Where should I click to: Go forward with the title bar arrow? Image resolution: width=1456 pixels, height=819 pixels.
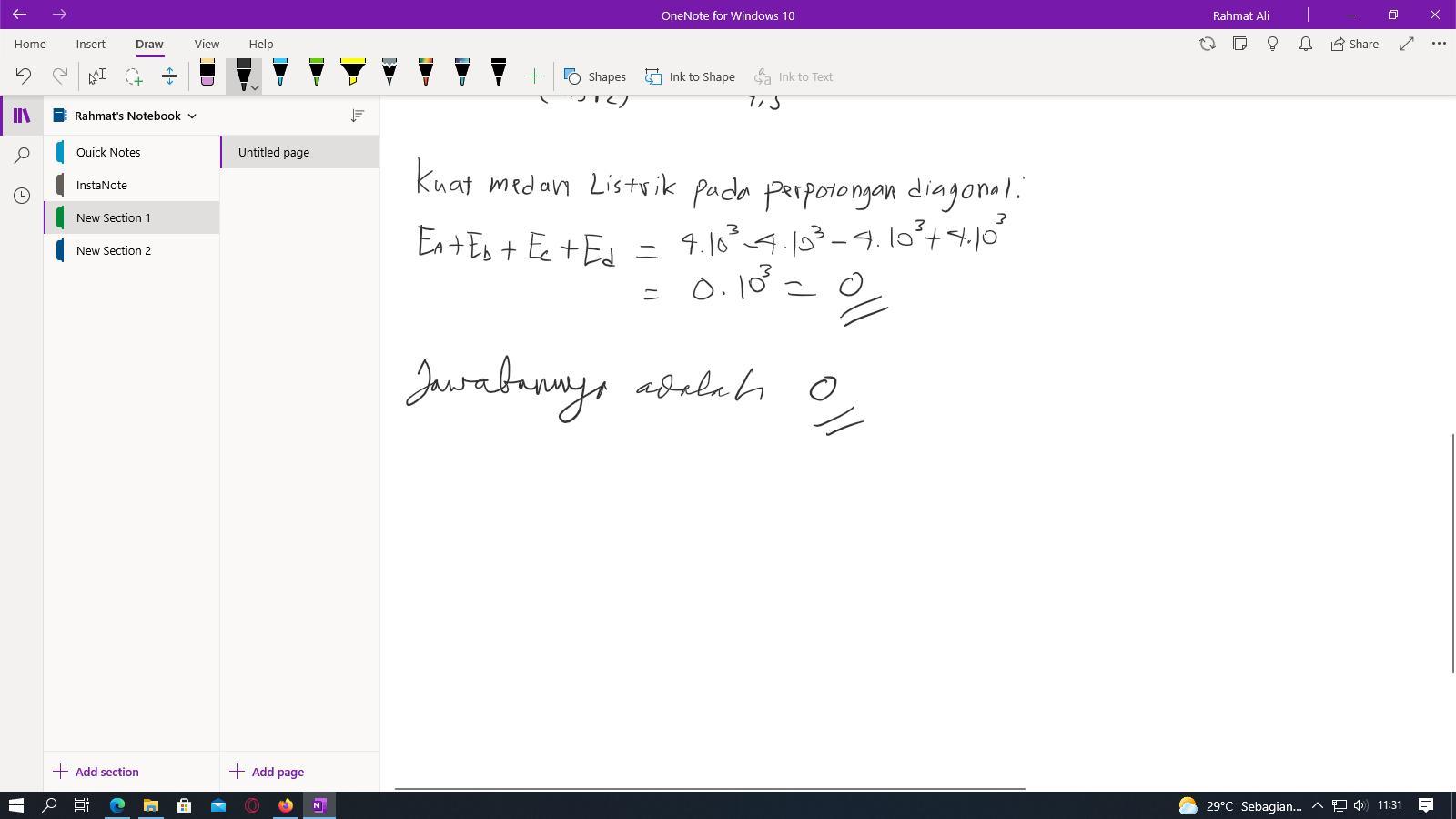click(x=59, y=15)
